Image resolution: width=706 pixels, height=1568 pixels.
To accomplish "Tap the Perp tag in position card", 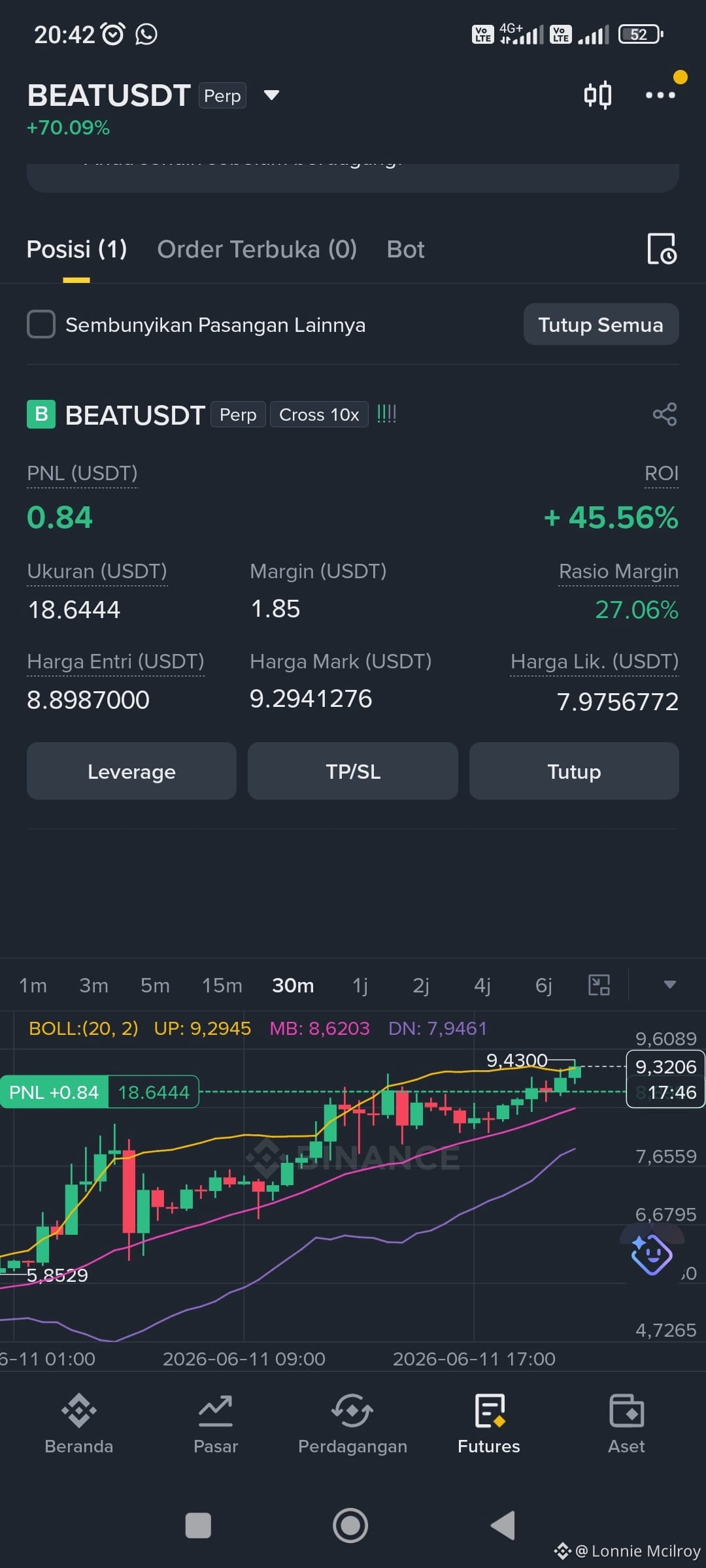I will click(238, 414).
